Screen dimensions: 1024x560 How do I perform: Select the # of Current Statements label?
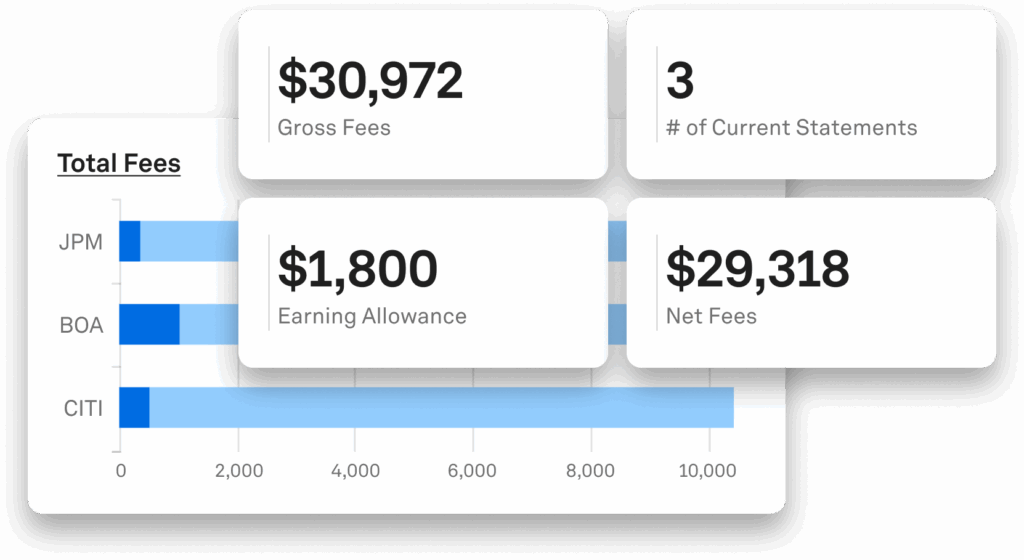tap(791, 128)
